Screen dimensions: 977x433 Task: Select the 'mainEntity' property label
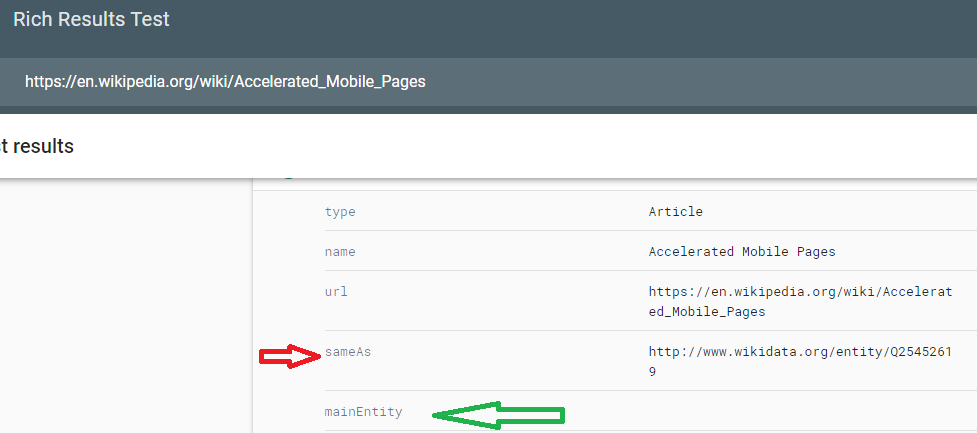pos(363,412)
